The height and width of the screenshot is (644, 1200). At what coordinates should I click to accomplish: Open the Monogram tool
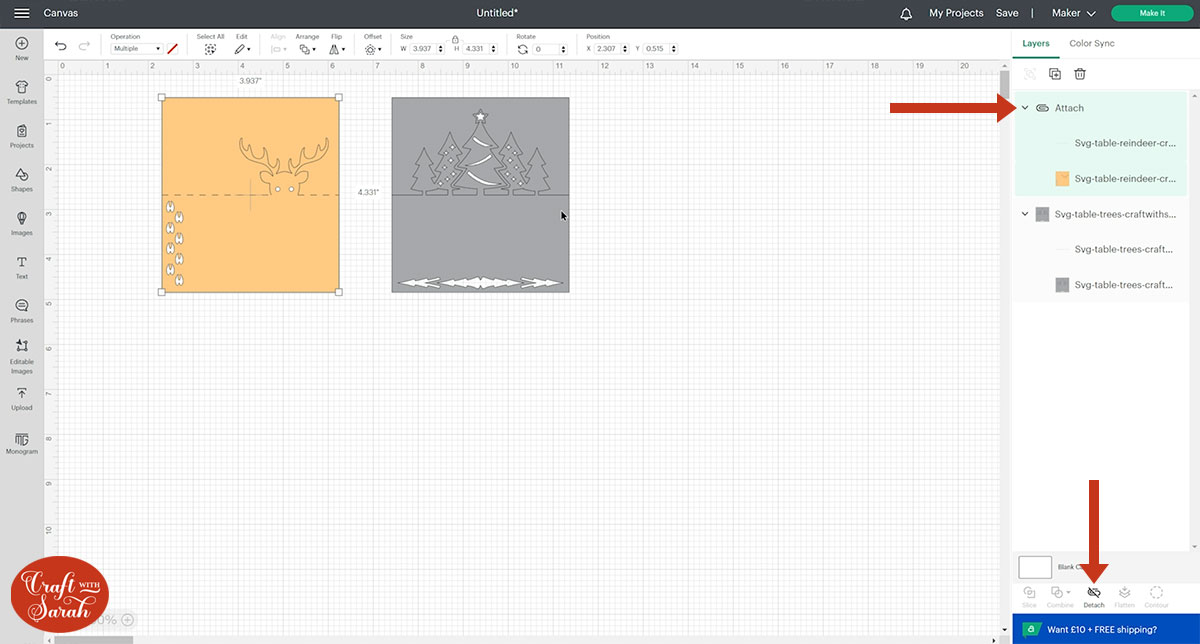[21, 443]
